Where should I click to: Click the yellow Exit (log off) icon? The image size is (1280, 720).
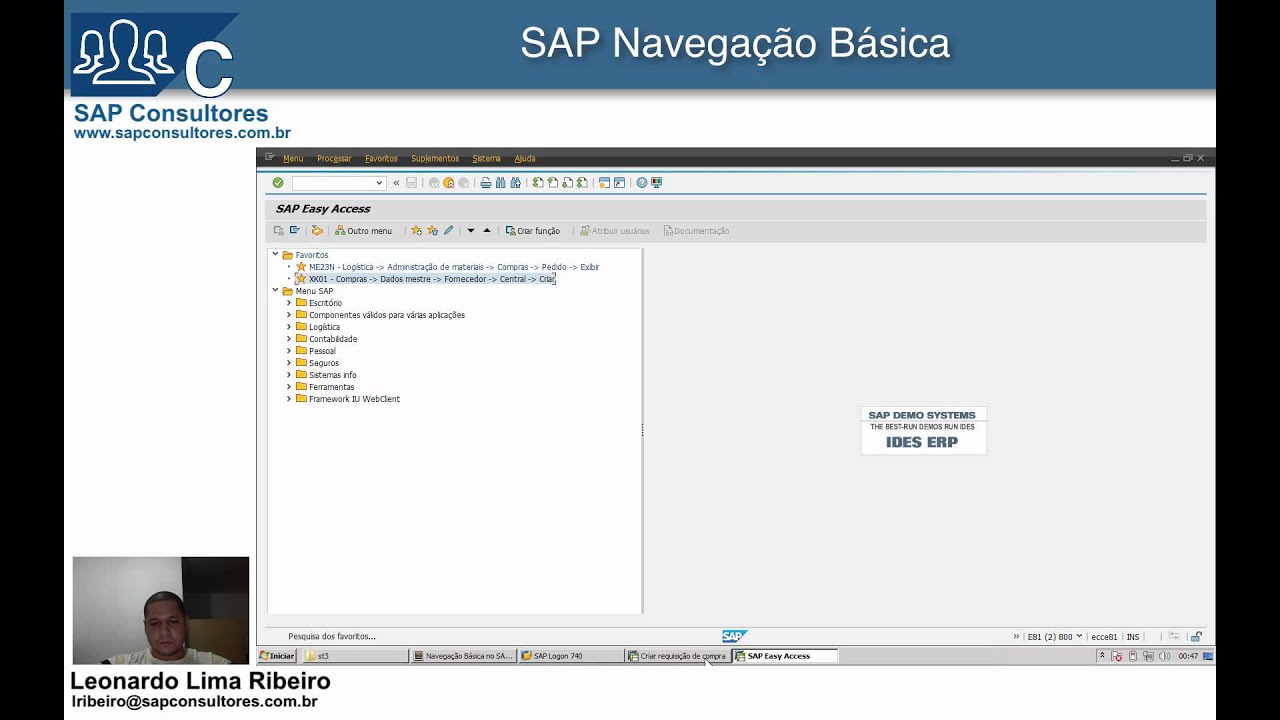(x=449, y=183)
